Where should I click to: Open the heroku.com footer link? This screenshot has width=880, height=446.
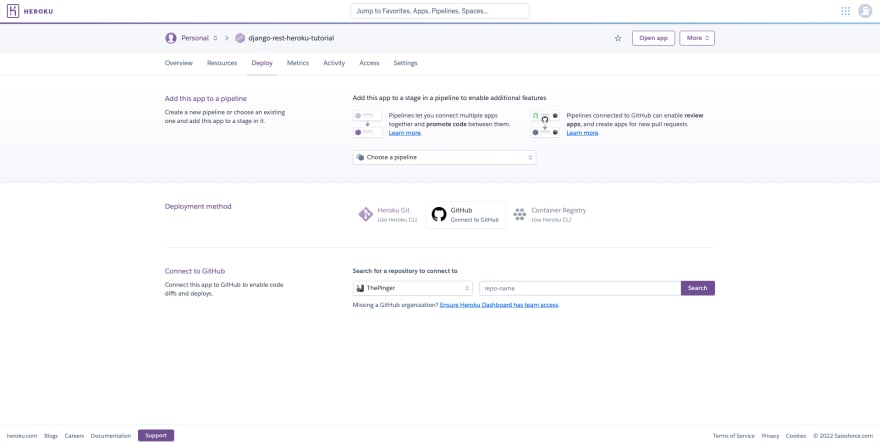point(22,436)
